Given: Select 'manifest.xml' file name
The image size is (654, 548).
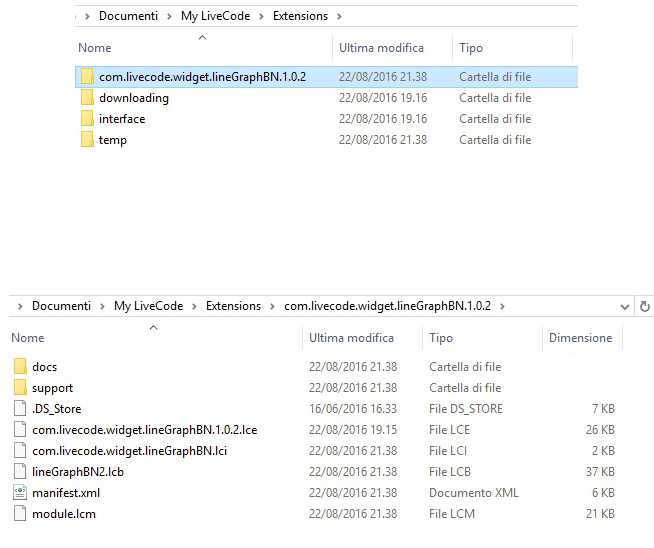Looking at the screenshot, I should (66, 493).
